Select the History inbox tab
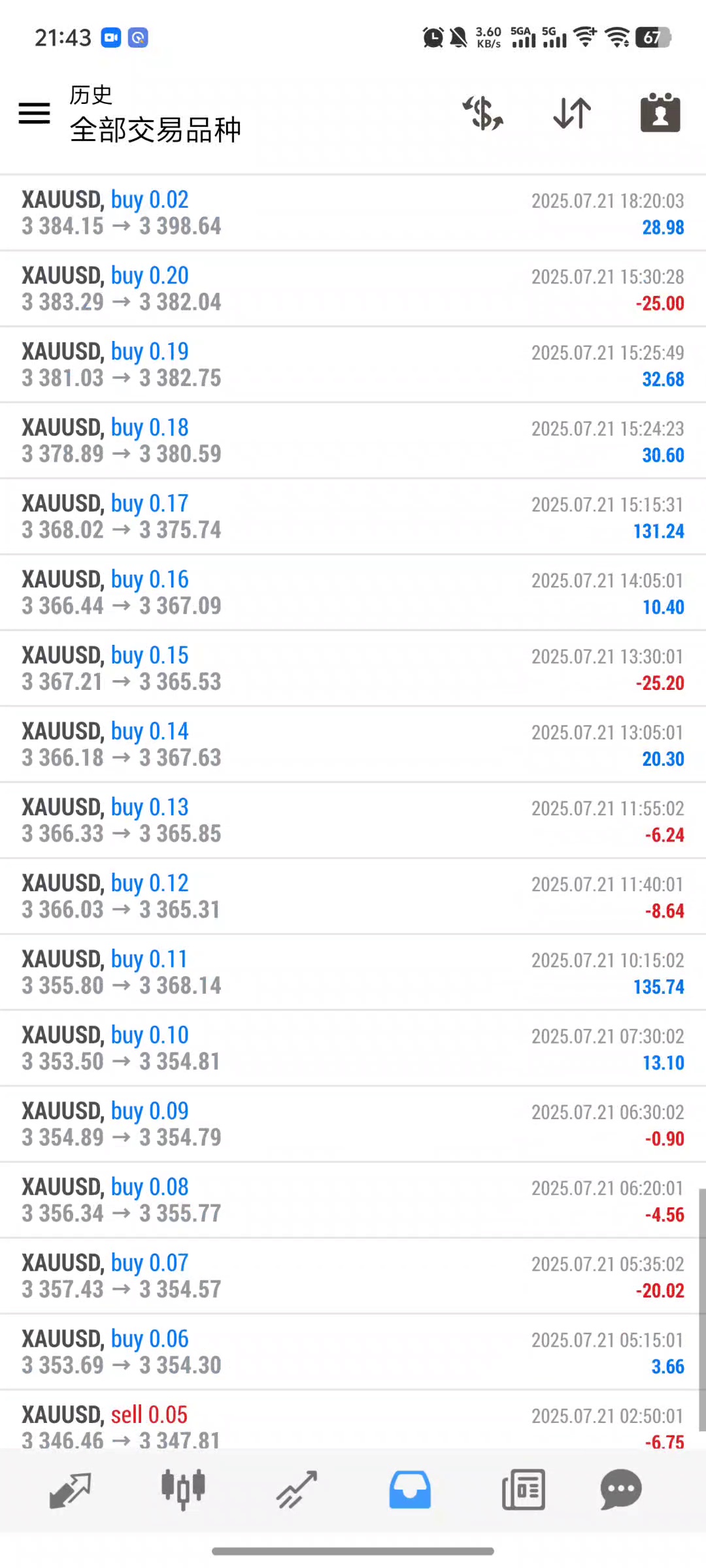The height and width of the screenshot is (1568, 706). [x=410, y=1490]
